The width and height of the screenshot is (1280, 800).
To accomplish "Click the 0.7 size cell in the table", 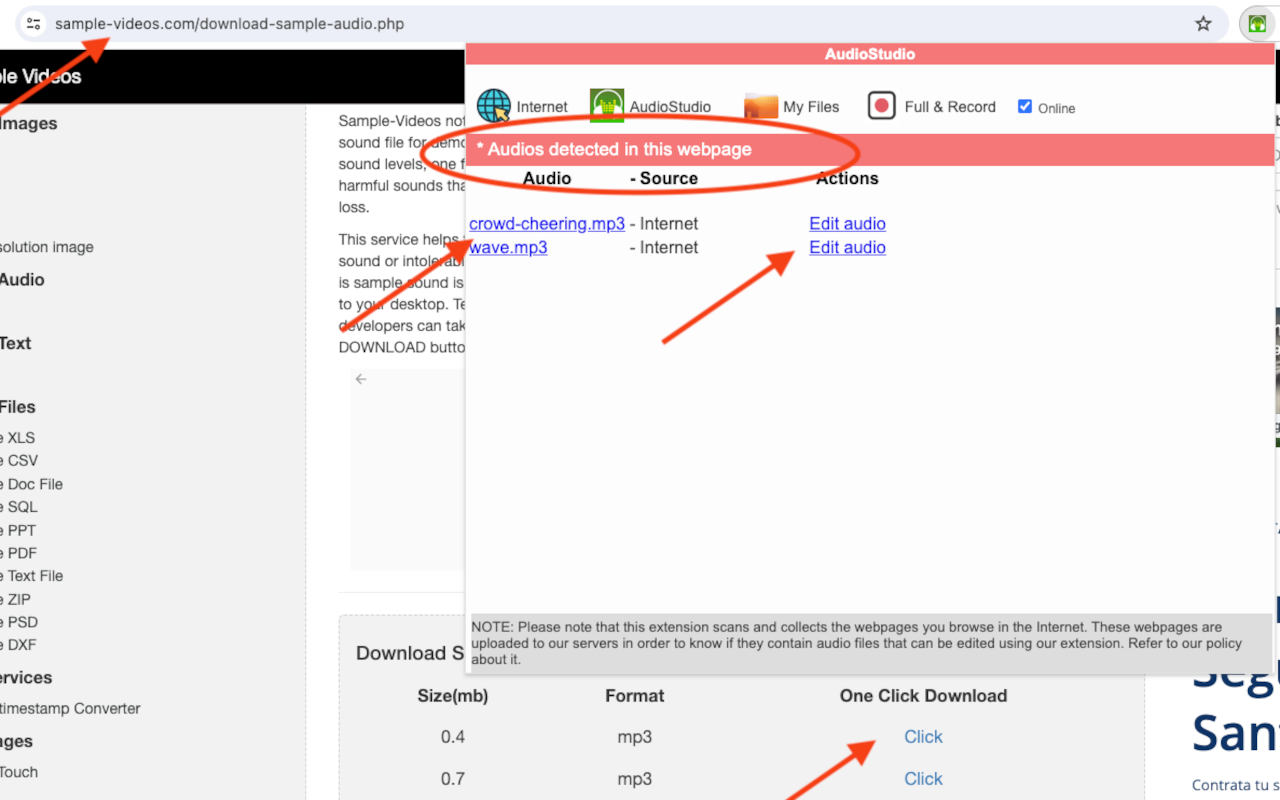I will 453,779.
